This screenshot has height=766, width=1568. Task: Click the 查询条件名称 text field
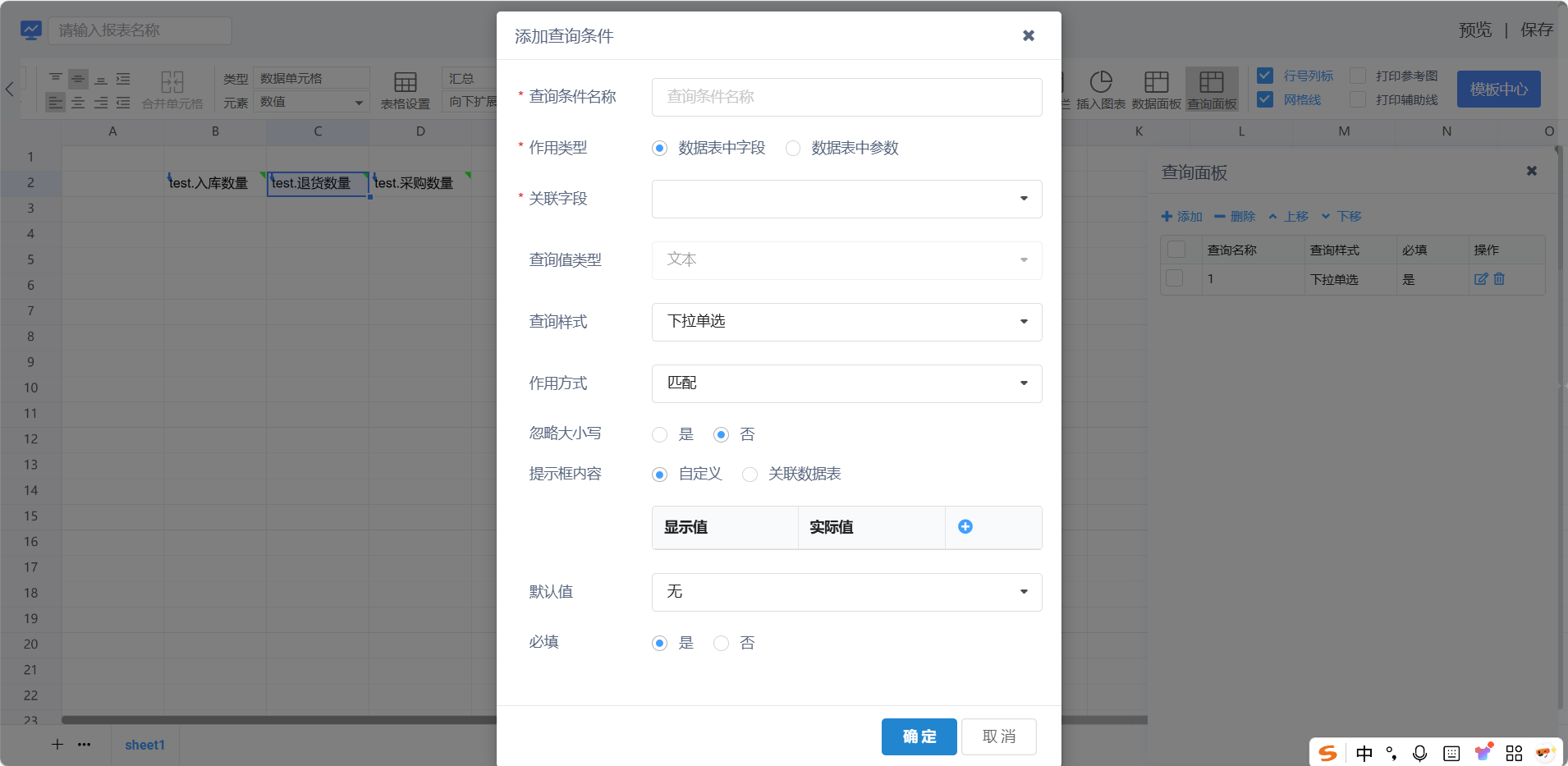[846, 97]
